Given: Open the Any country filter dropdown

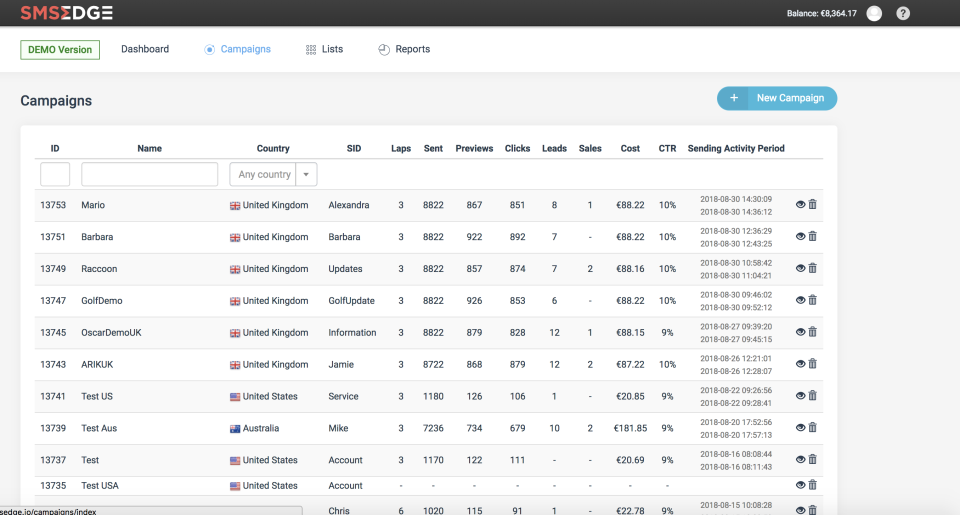Looking at the screenshot, I should pyautogui.click(x=264, y=174).
